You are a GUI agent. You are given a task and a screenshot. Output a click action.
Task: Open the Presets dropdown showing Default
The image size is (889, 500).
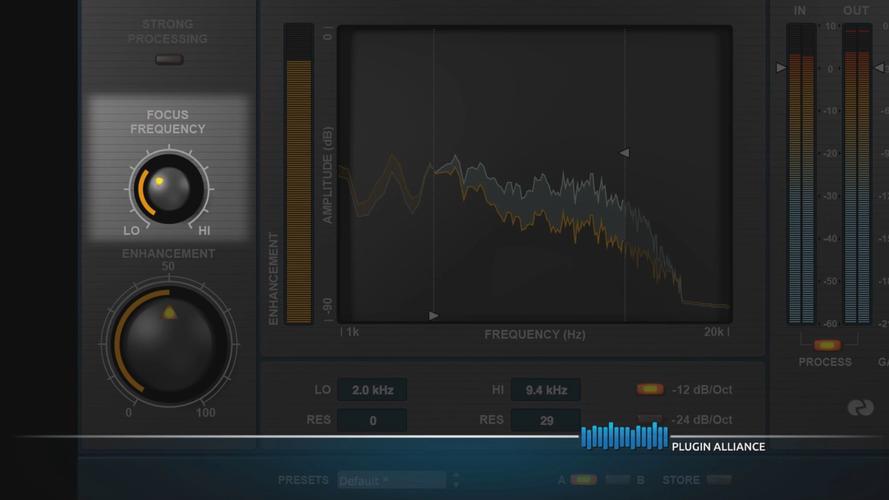pyautogui.click(x=391, y=480)
